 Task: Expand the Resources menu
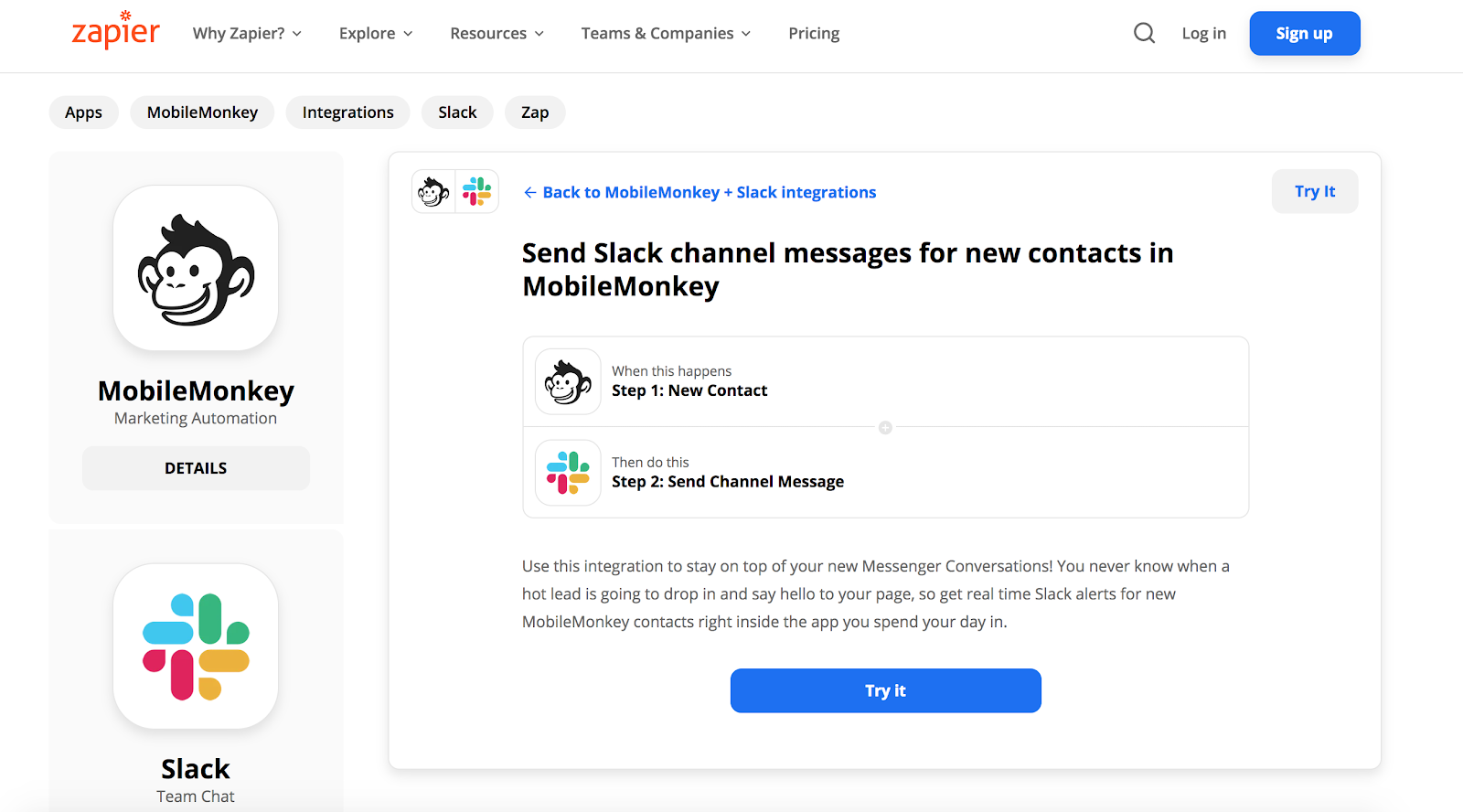click(x=497, y=33)
